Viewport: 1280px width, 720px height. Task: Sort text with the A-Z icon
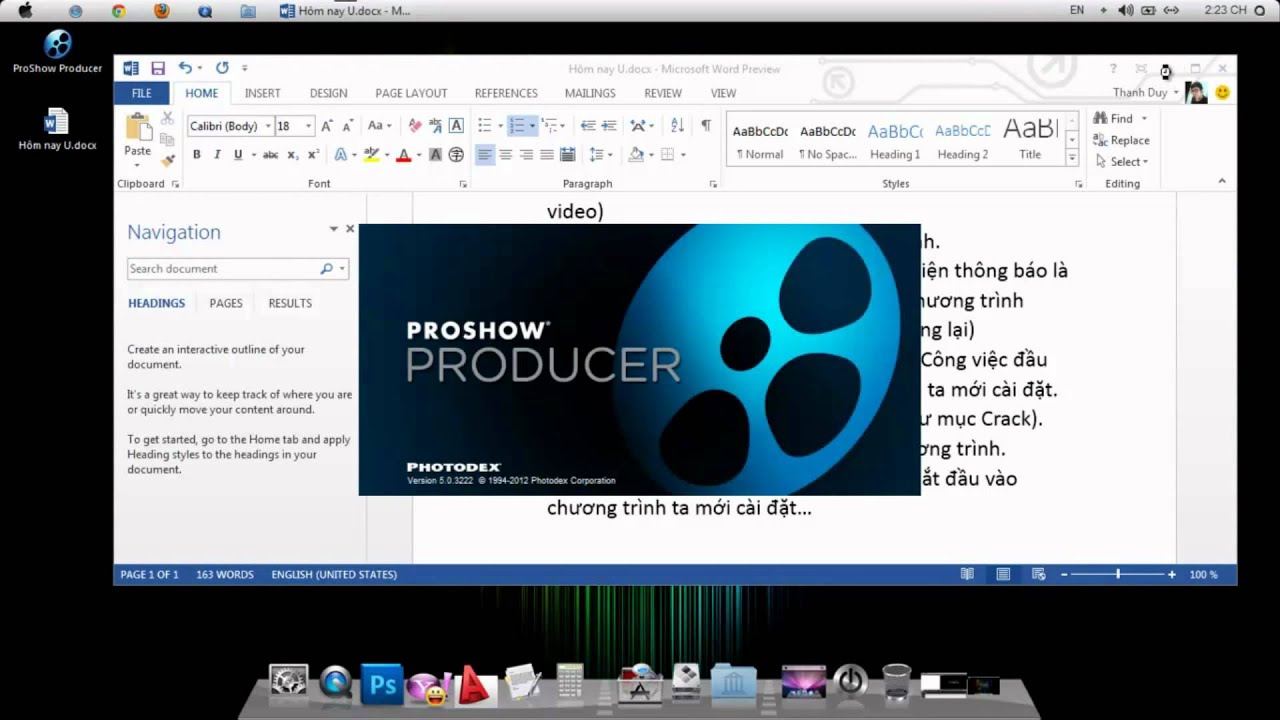(x=677, y=126)
